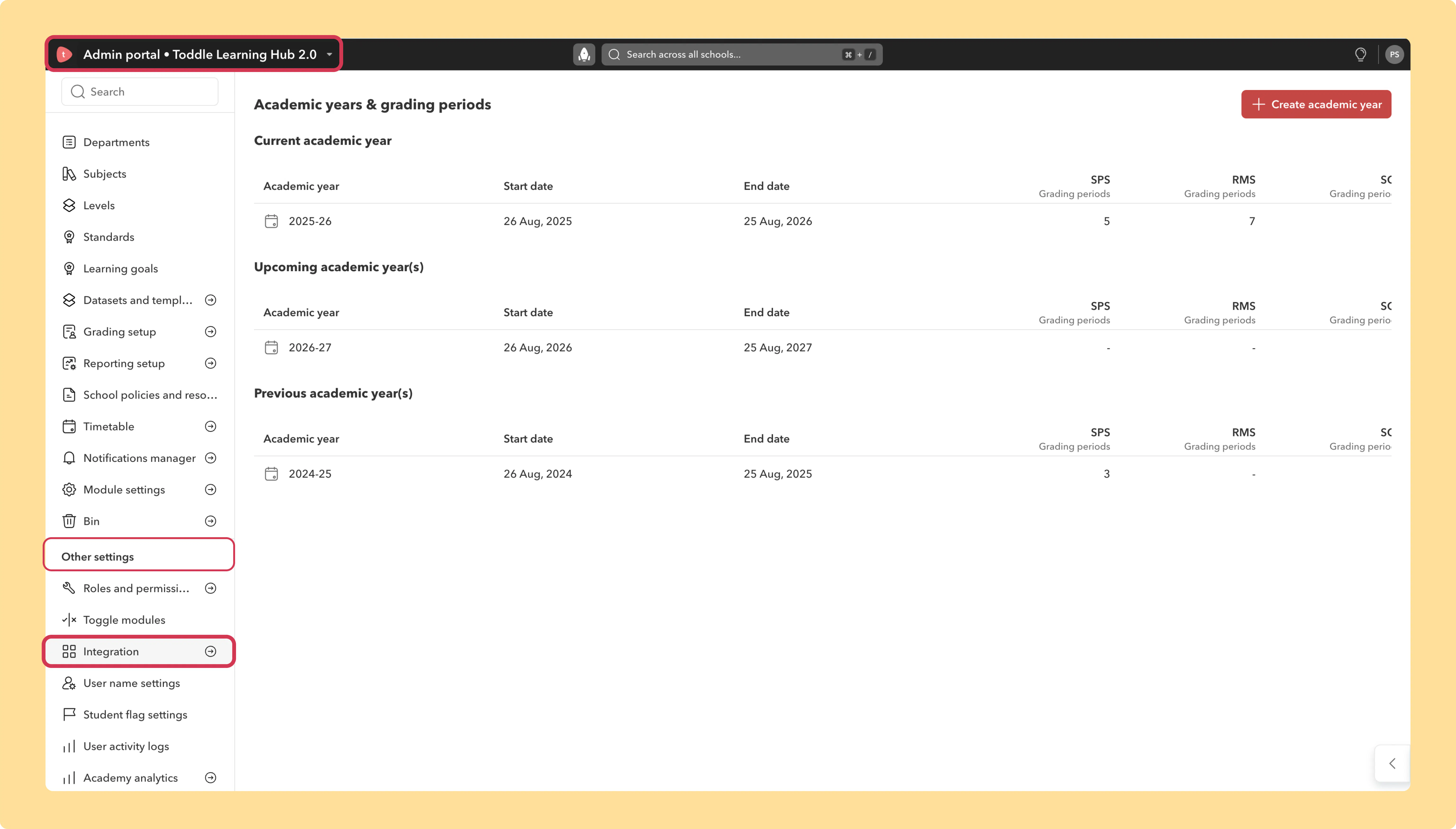Expand the Timetable submenu arrow
The height and width of the screenshot is (829, 1456).
tap(211, 426)
